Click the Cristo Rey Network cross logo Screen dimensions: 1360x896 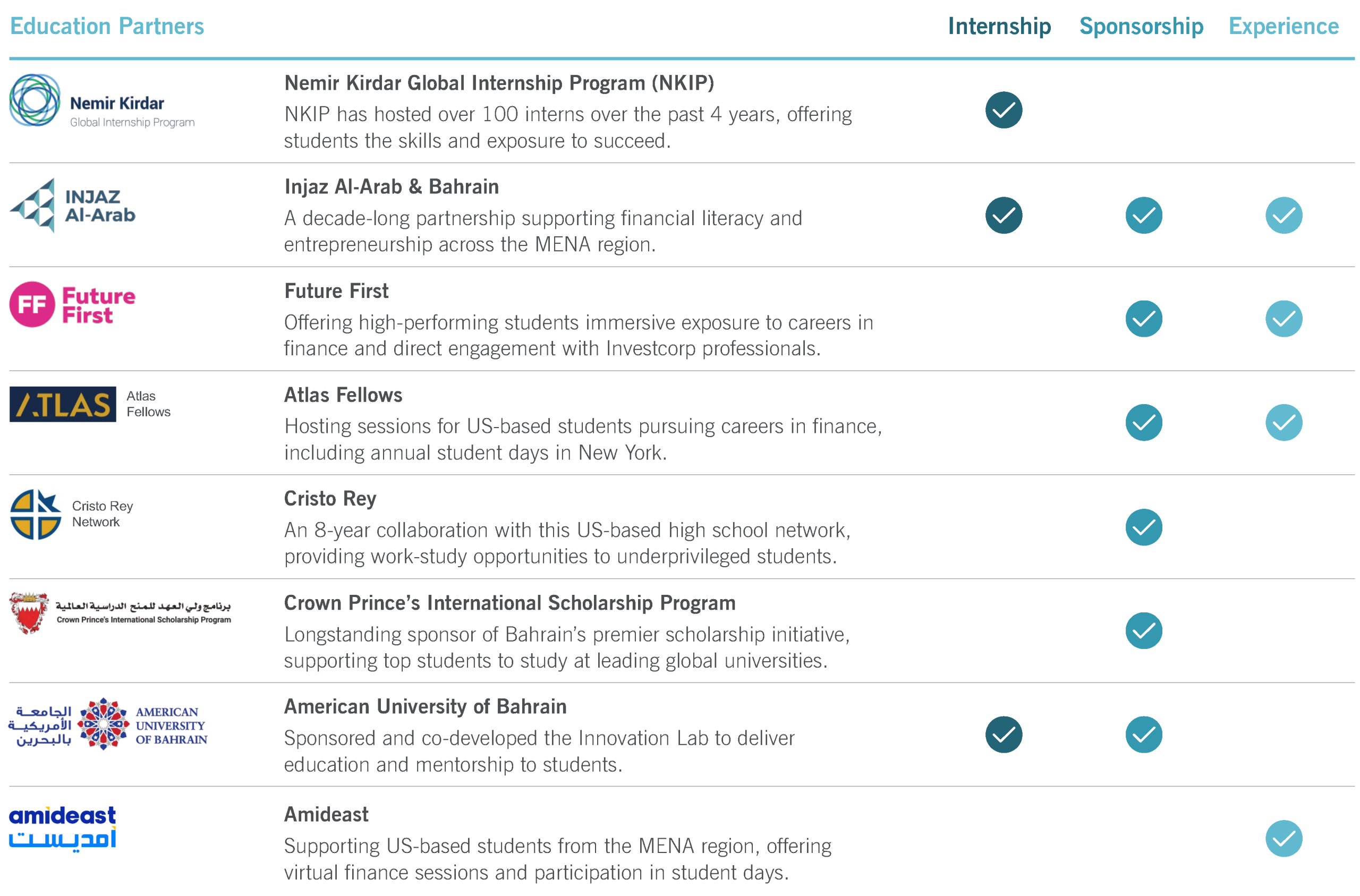coord(36,514)
